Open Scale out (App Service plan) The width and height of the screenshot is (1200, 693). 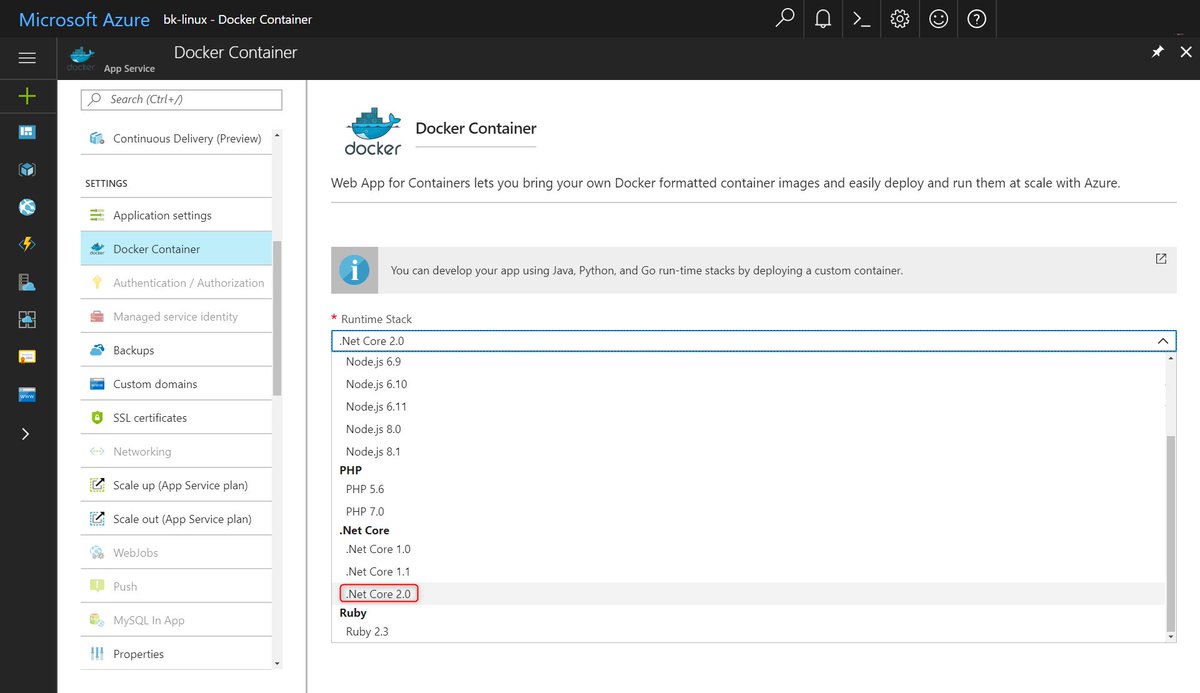point(176,519)
